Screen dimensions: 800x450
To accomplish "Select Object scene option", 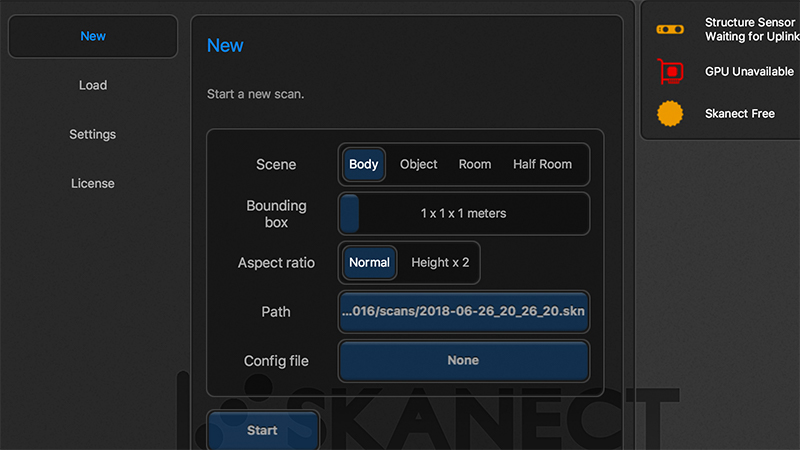I will tap(418, 164).
